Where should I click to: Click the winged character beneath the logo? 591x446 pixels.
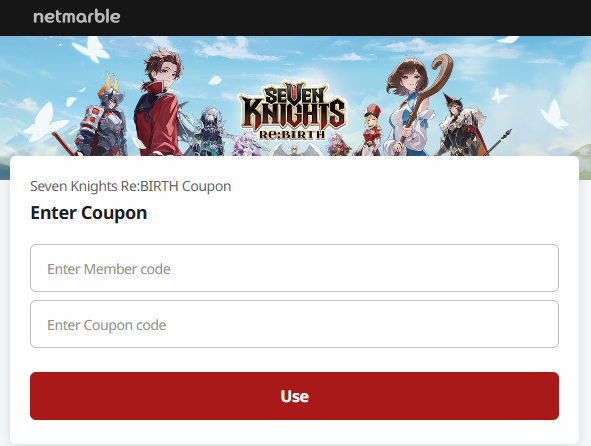coord(295,149)
